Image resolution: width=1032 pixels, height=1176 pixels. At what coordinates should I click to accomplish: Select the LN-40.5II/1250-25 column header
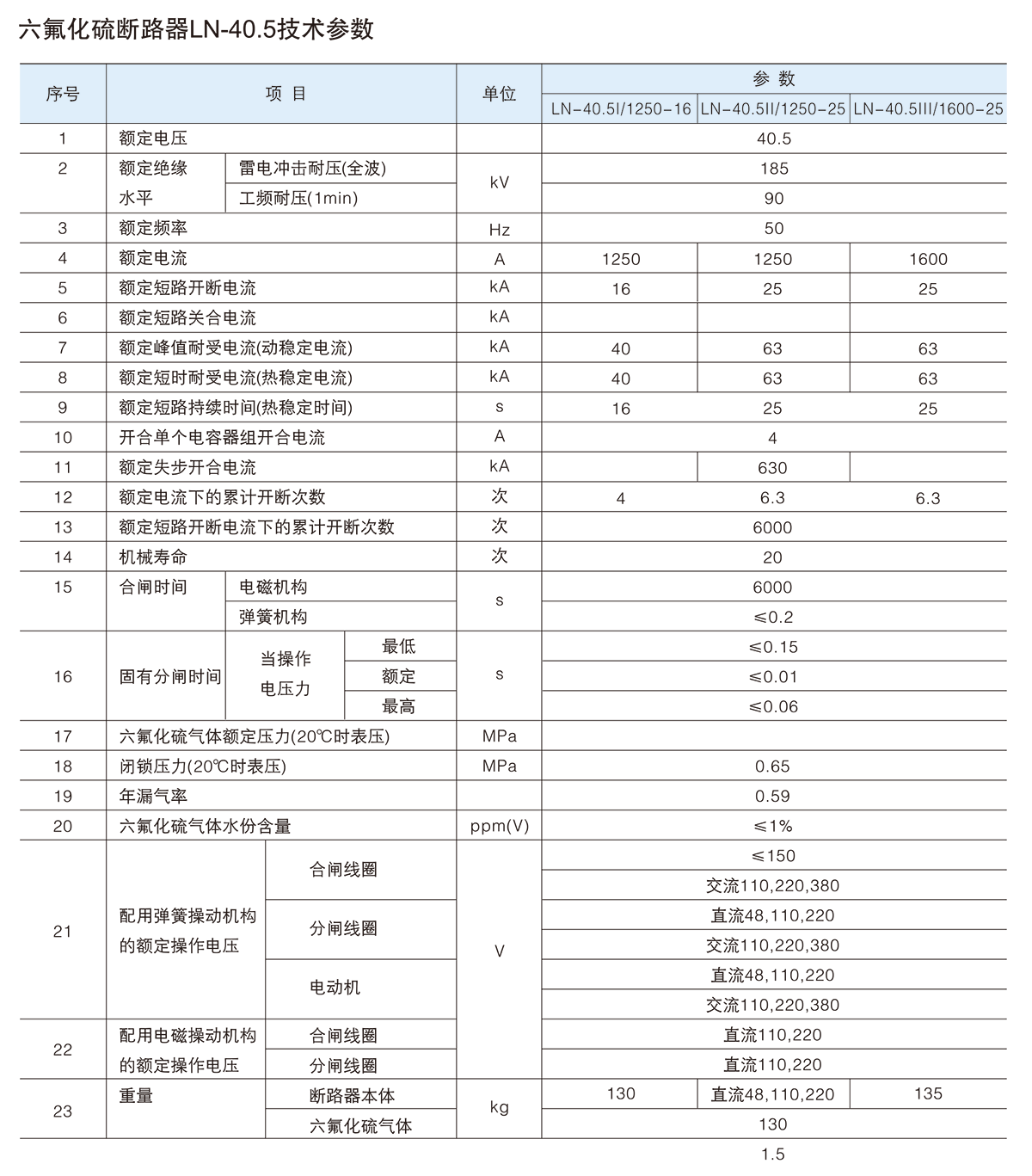(x=773, y=109)
